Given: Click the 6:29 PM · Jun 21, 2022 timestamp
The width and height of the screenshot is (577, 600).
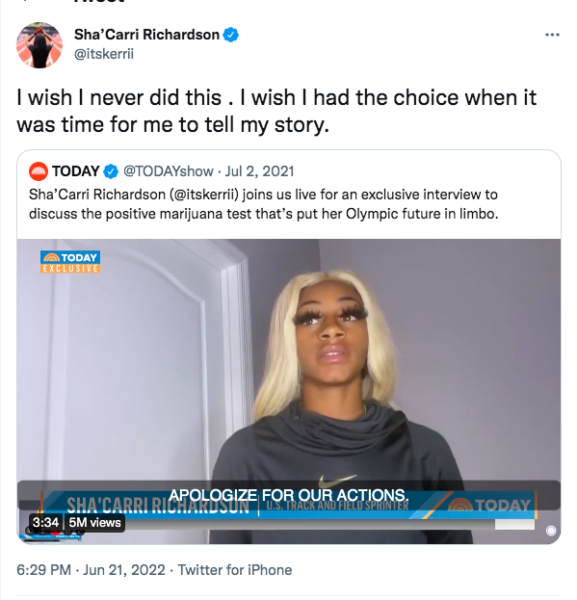Looking at the screenshot, I should (91, 570).
